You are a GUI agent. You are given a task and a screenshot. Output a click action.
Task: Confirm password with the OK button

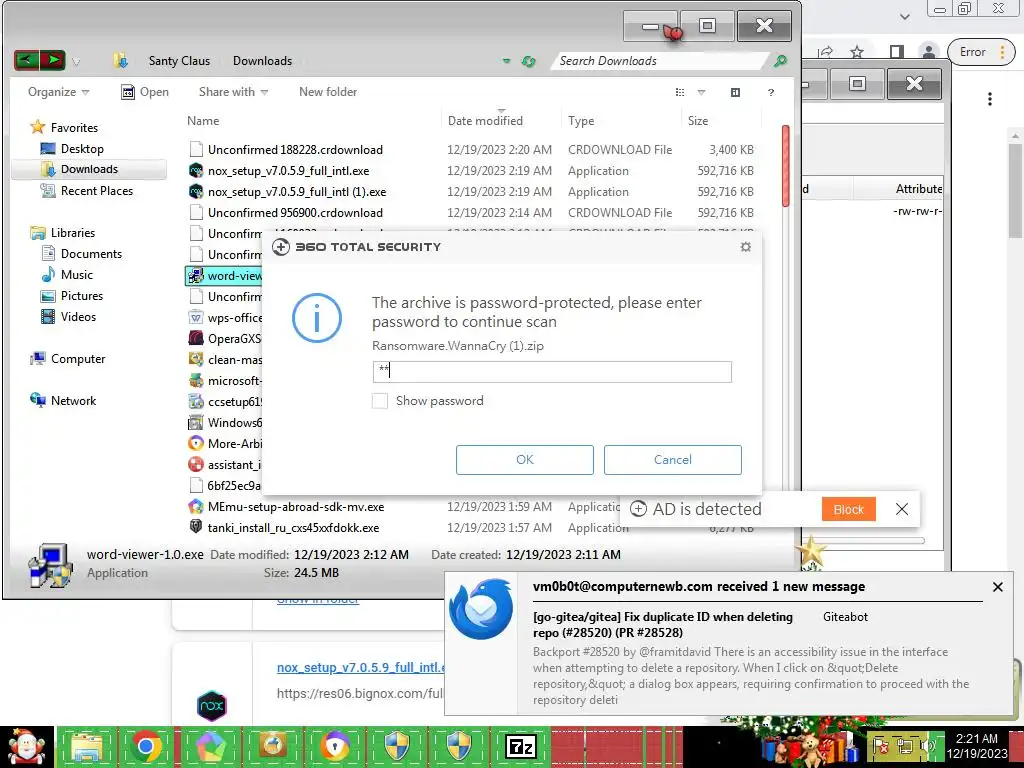pos(524,460)
